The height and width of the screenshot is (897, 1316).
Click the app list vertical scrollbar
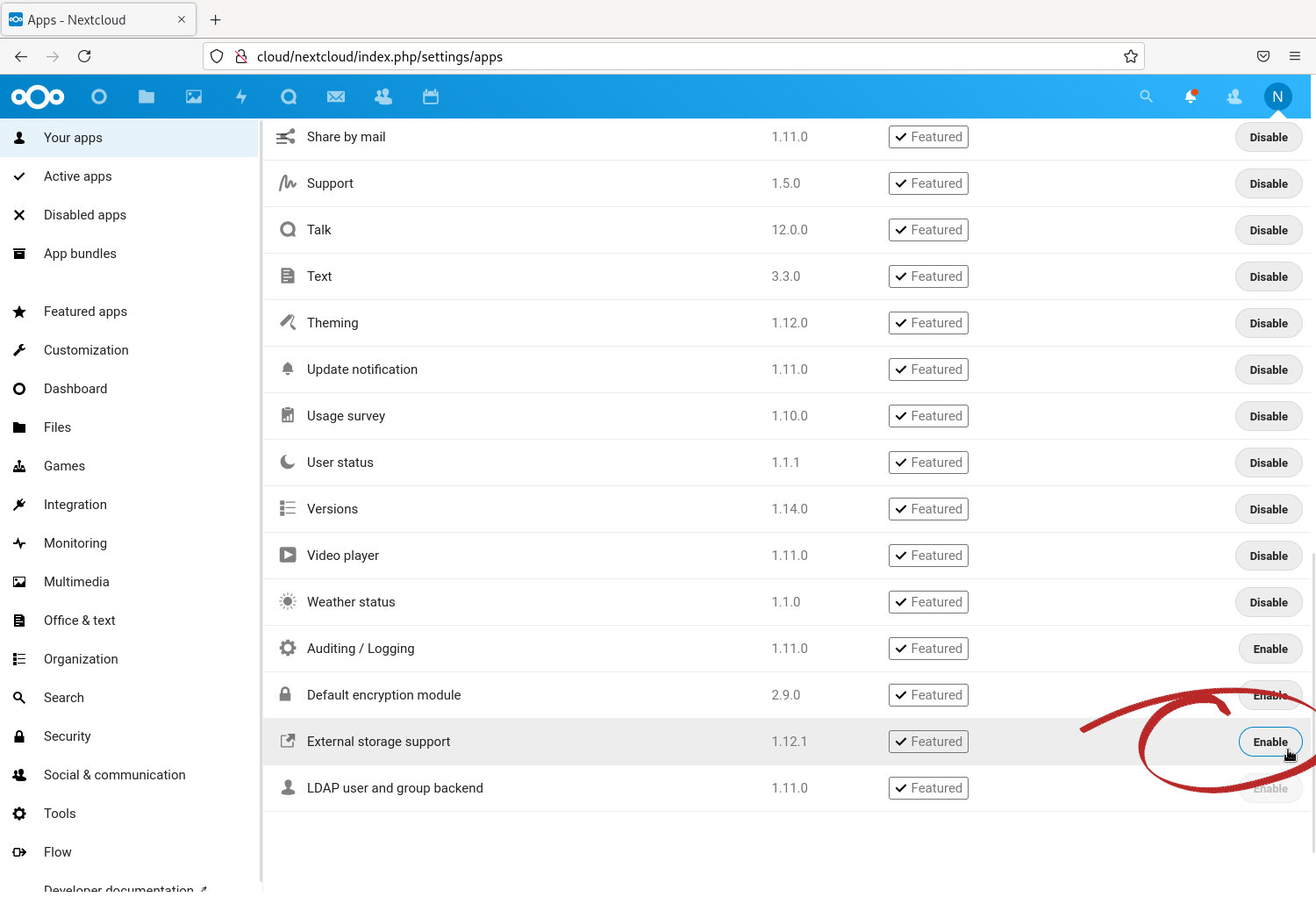click(1312, 702)
